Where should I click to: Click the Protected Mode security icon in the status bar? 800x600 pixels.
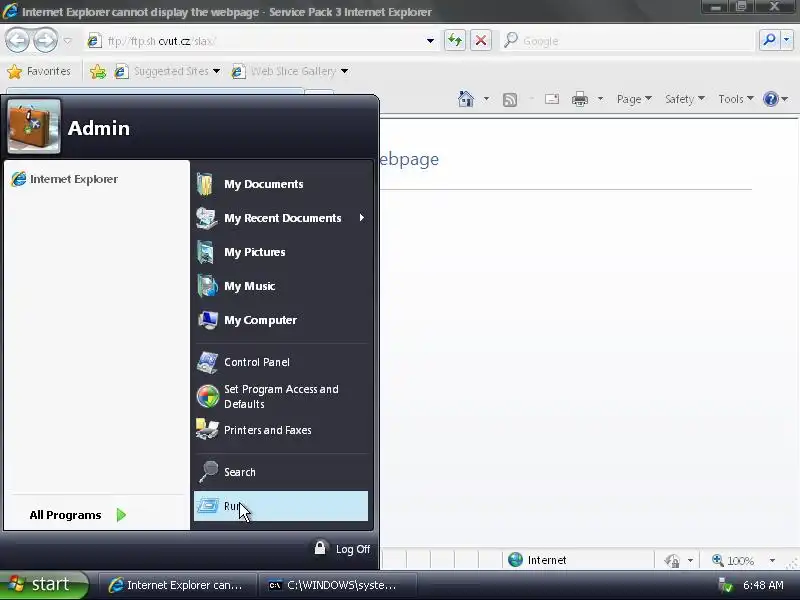[x=672, y=560]
